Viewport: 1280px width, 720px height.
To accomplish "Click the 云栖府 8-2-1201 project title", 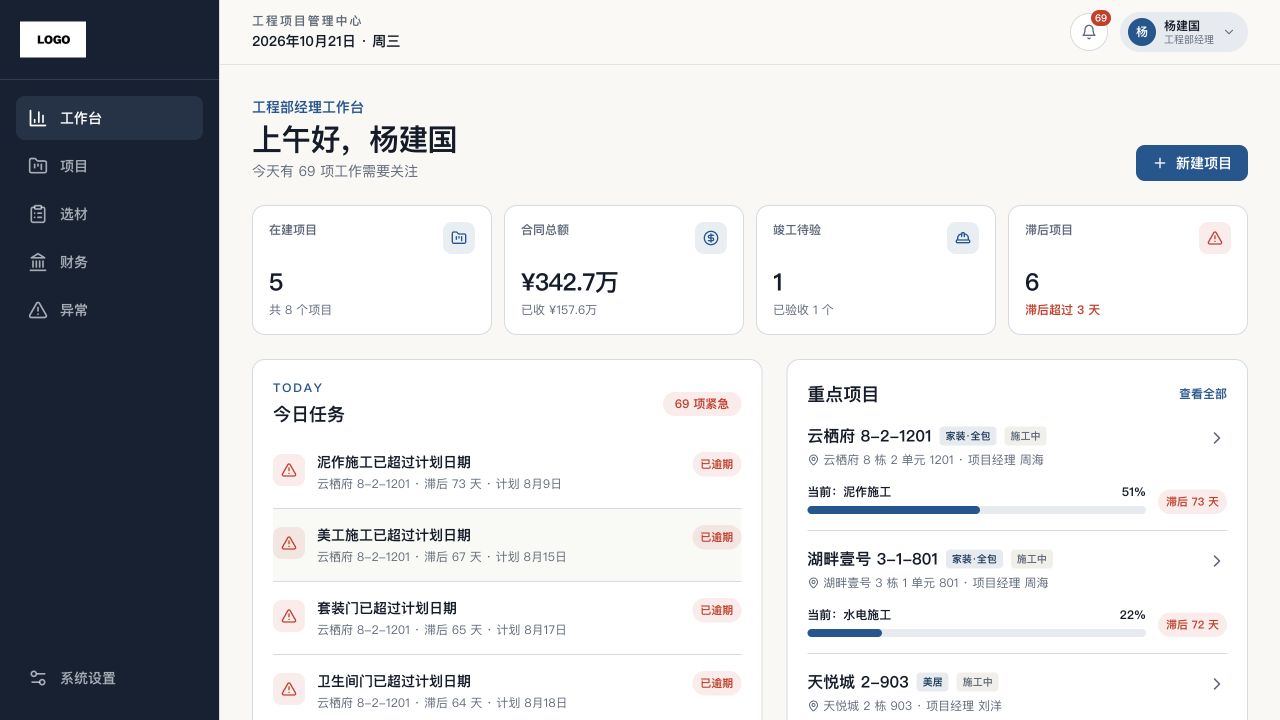I will click(870, 436).
